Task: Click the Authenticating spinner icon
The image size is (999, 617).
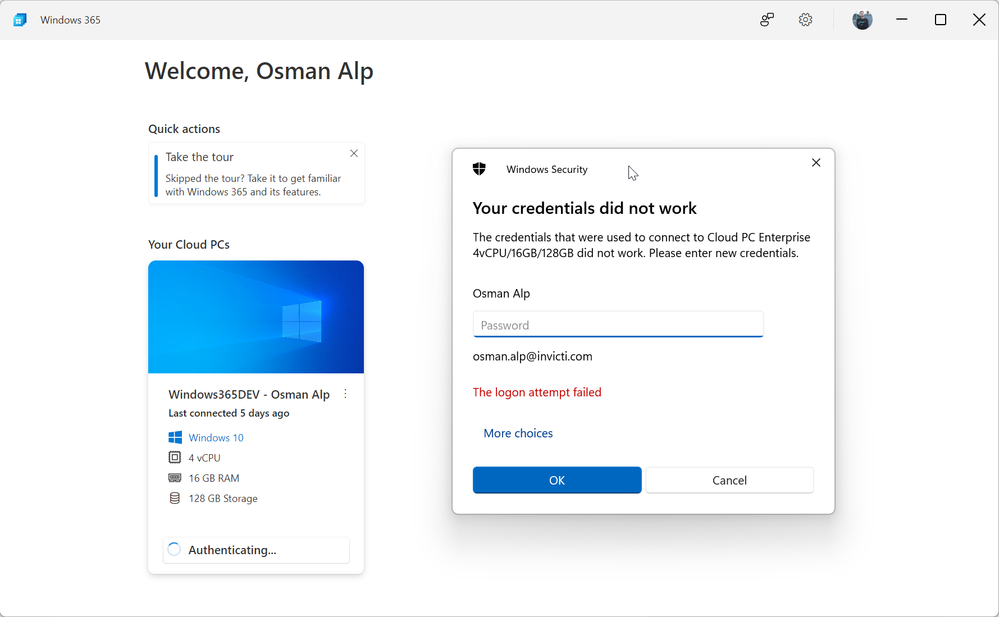Action: click(174, 549)
